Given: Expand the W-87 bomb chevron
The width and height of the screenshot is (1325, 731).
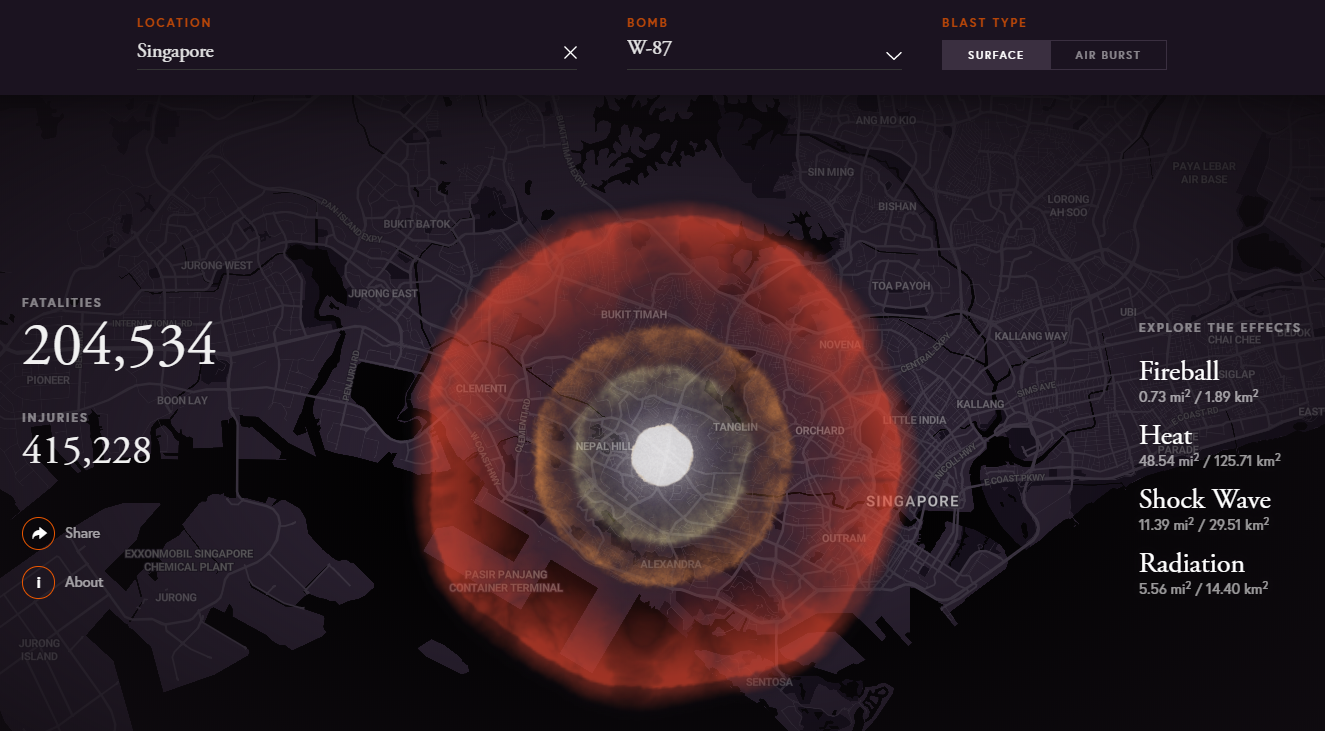Looking at the screenshot, I should point(892,57).
